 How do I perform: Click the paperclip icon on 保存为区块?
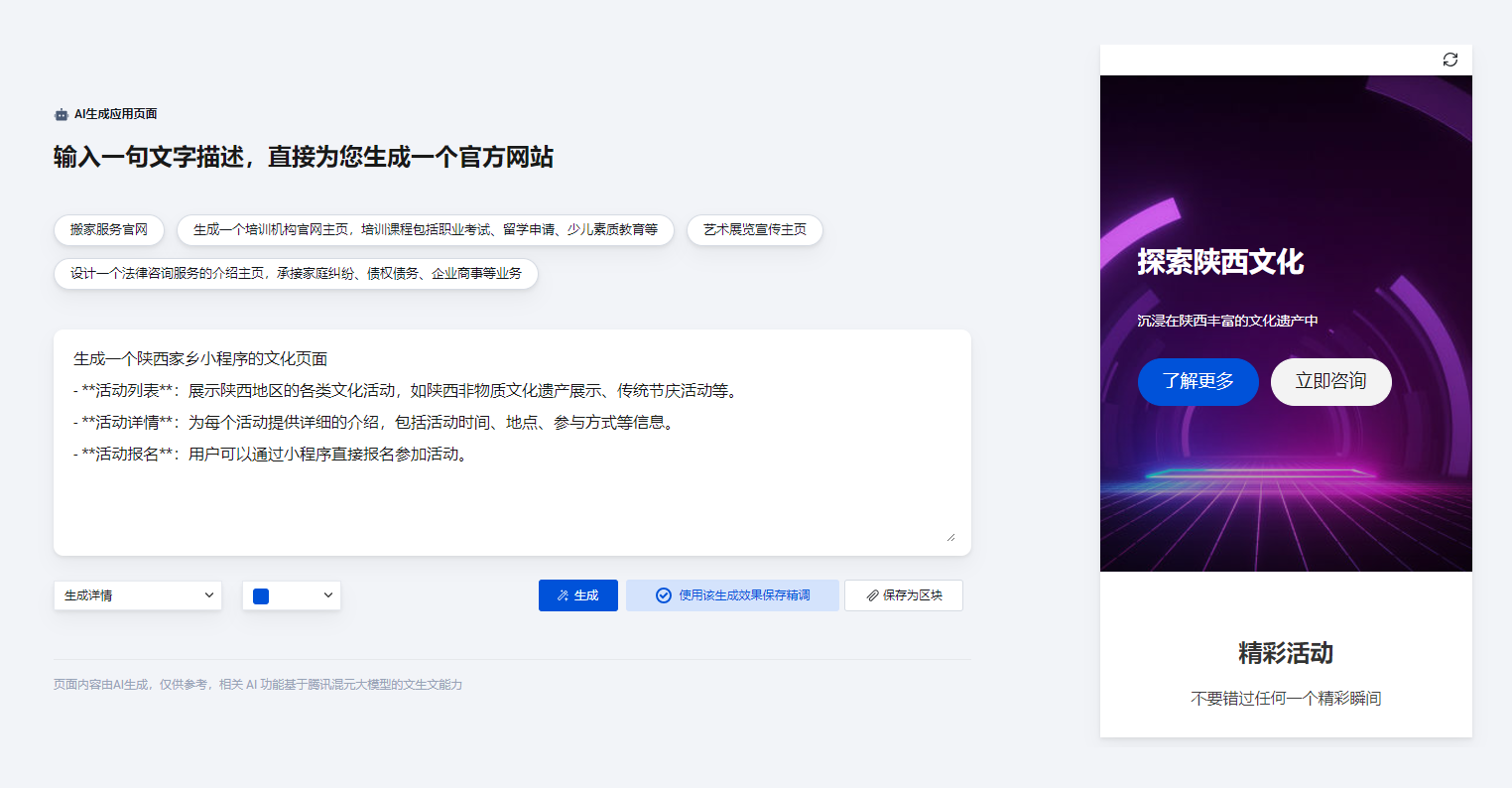coord(872,595)
